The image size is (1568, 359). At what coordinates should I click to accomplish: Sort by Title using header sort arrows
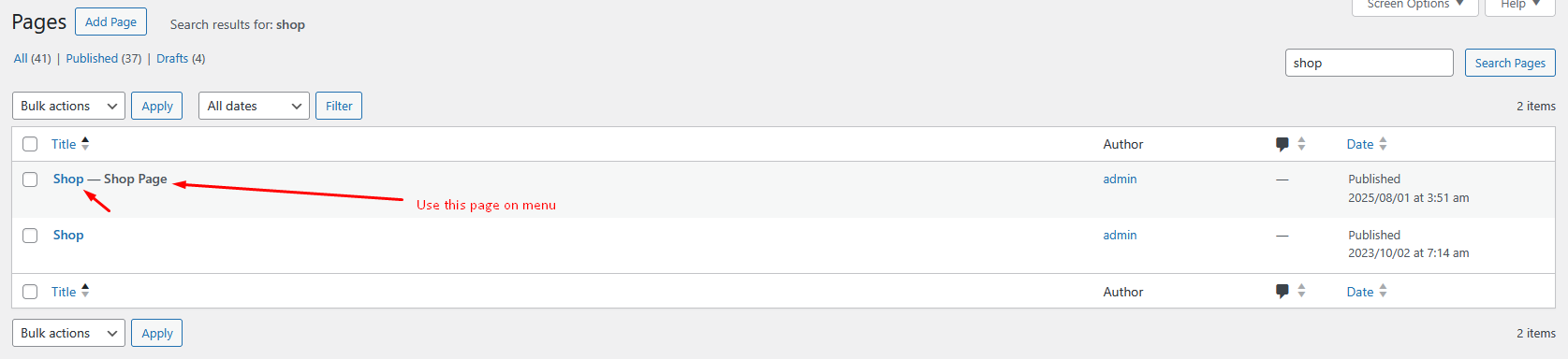[x=85, y=143]
